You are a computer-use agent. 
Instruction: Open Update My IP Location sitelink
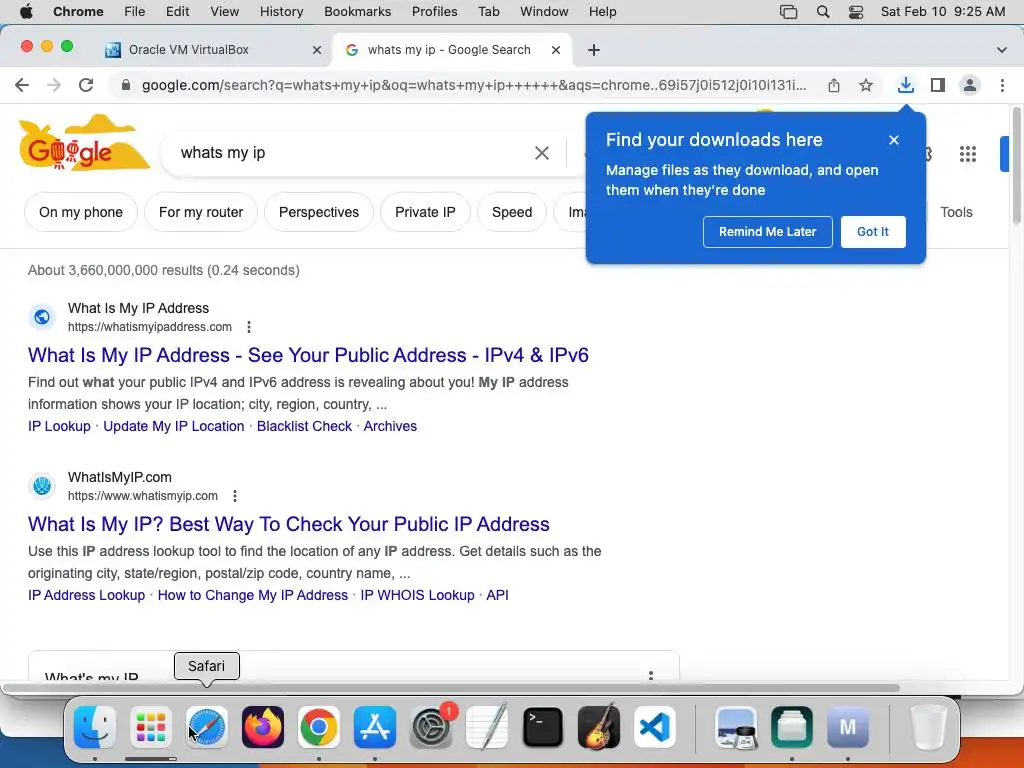pyautogui.click(x=174, y=426)
